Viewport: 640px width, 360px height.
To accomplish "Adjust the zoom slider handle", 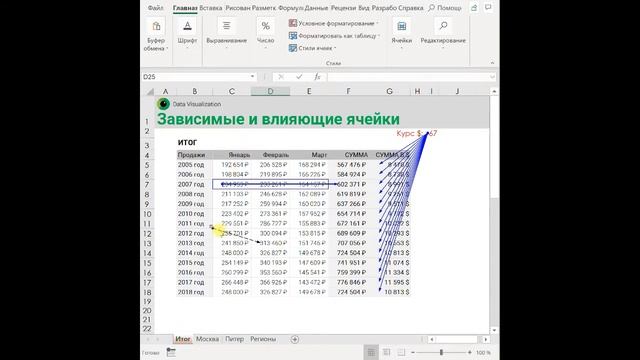I will (x=441, y=352).
